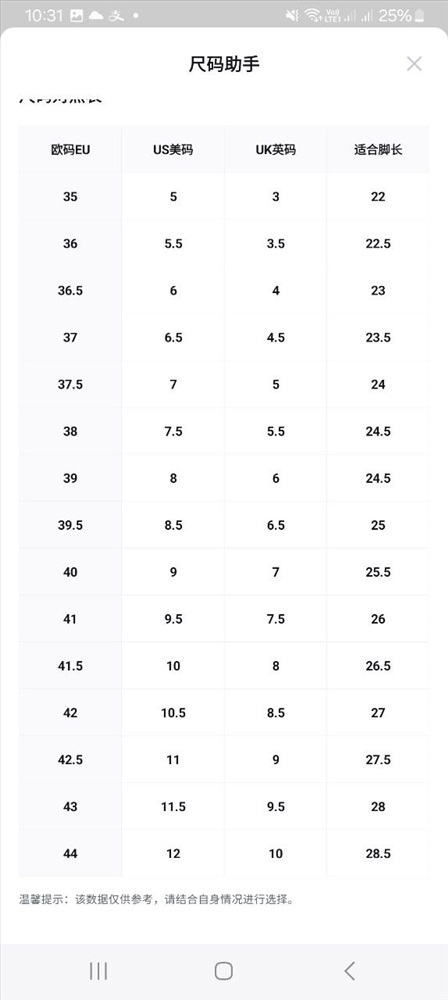
Task: Tap the cloud notification icon in status bar
Action: (x=96, y=16)
